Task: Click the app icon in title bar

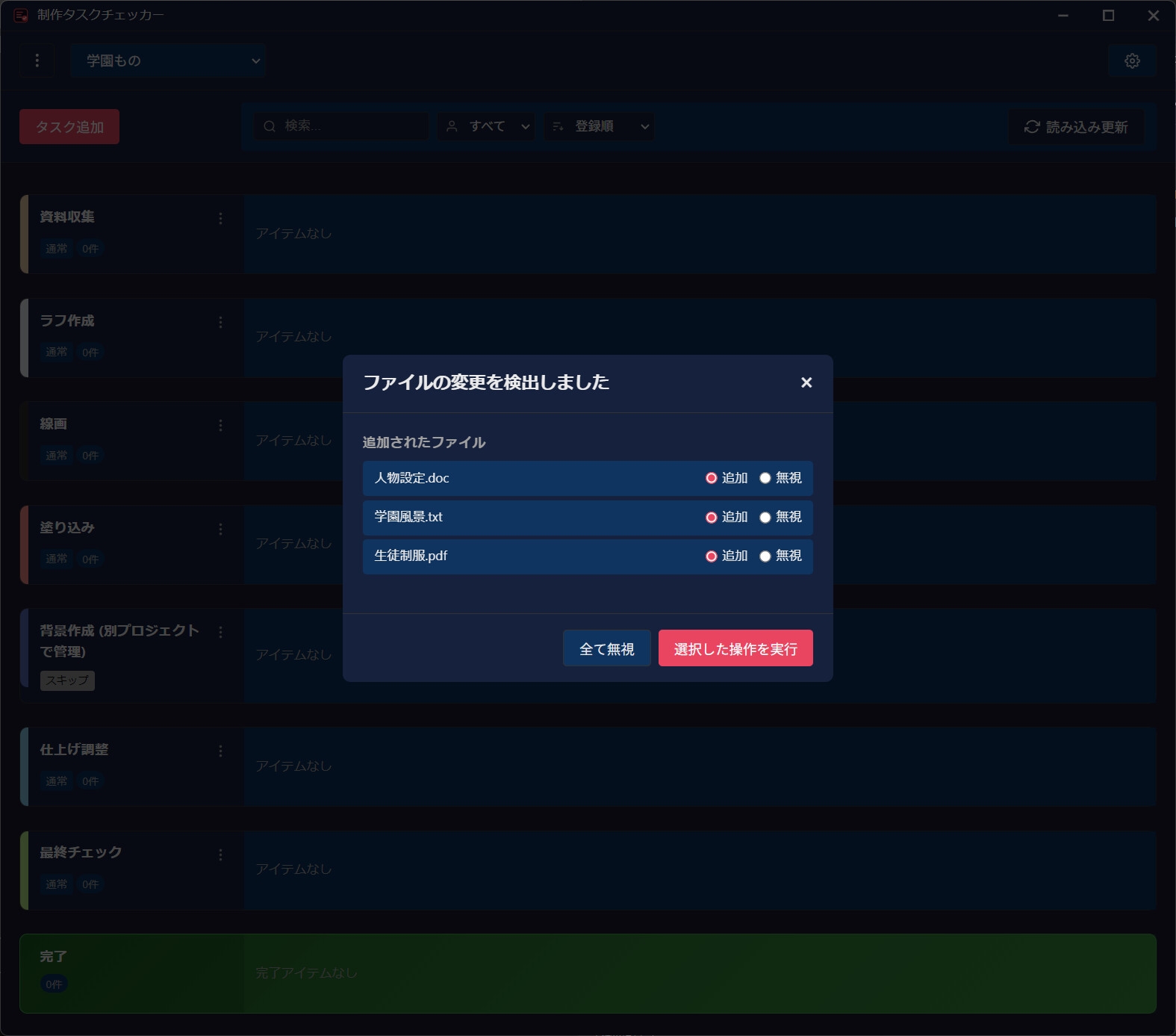Action: (x=21, y=15)
